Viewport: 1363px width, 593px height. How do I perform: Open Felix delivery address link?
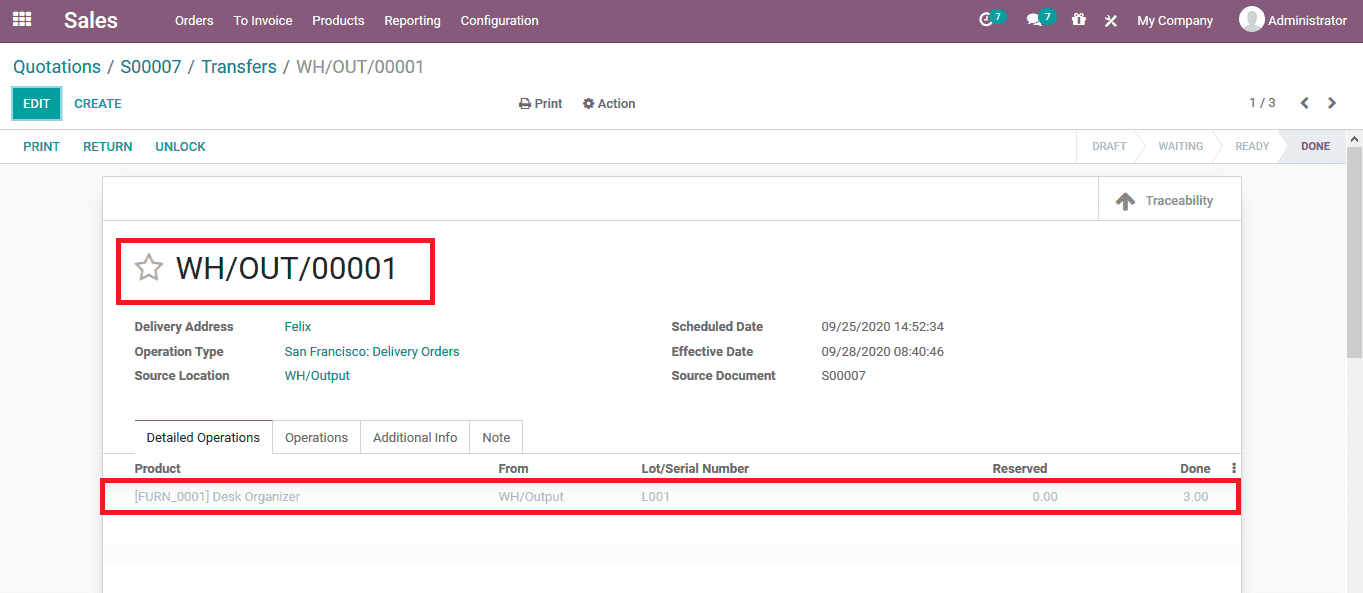(298, 327)
